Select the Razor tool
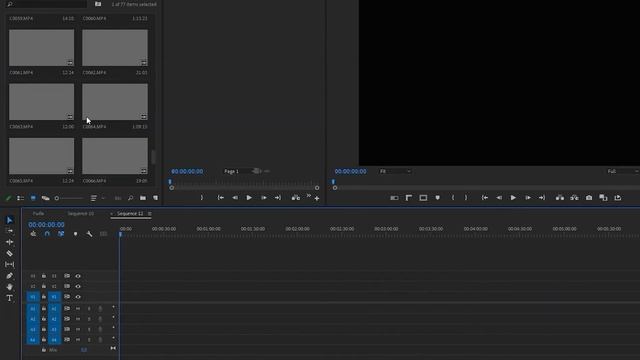 click(9, 253)
